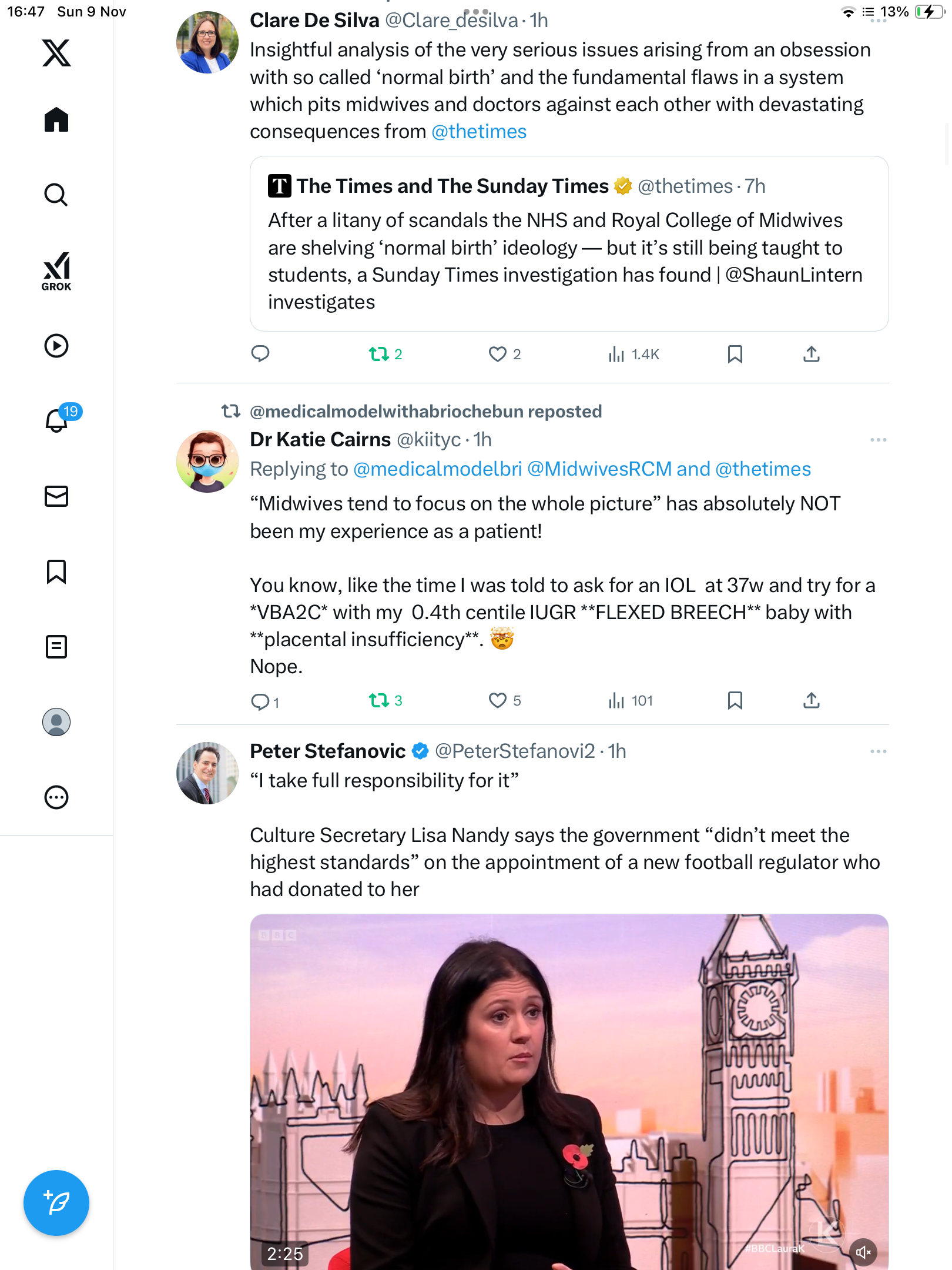Open more options on Katie Cairns' post
The image size is (952, 1270).
pyautogui.click(x=878, y=440)
